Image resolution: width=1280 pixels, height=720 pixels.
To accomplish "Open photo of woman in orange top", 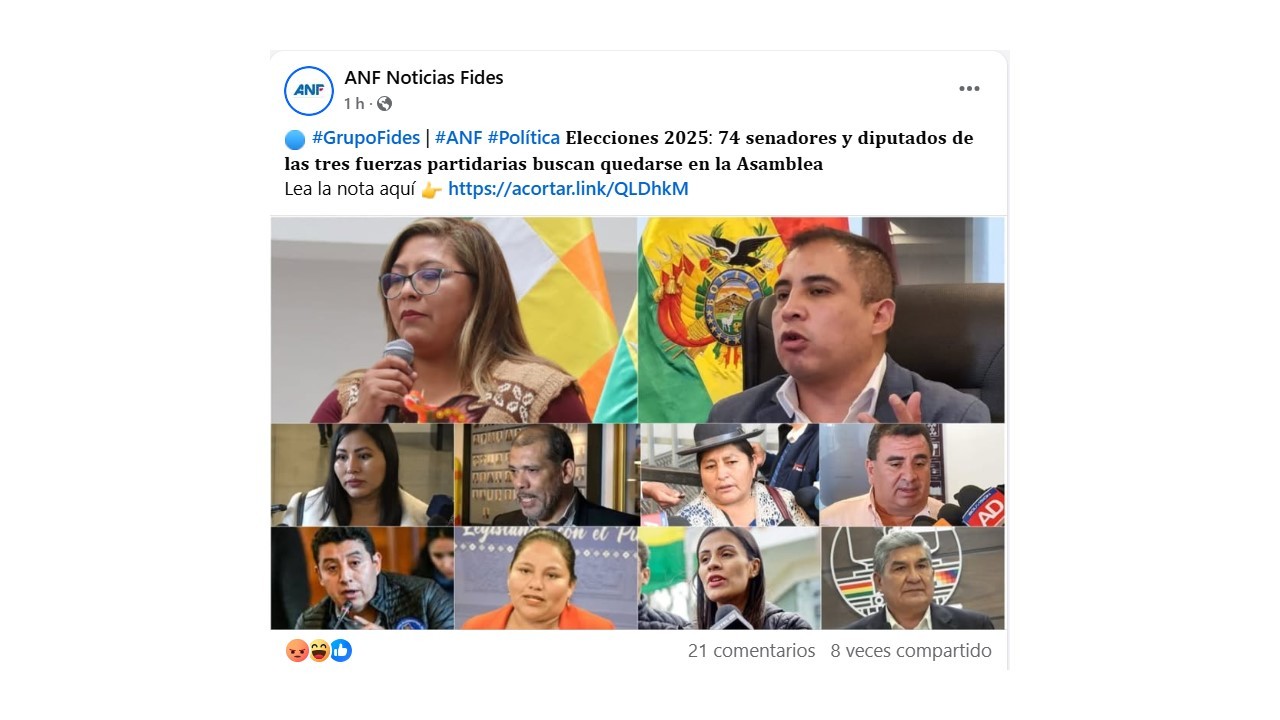I will point(546,578).
